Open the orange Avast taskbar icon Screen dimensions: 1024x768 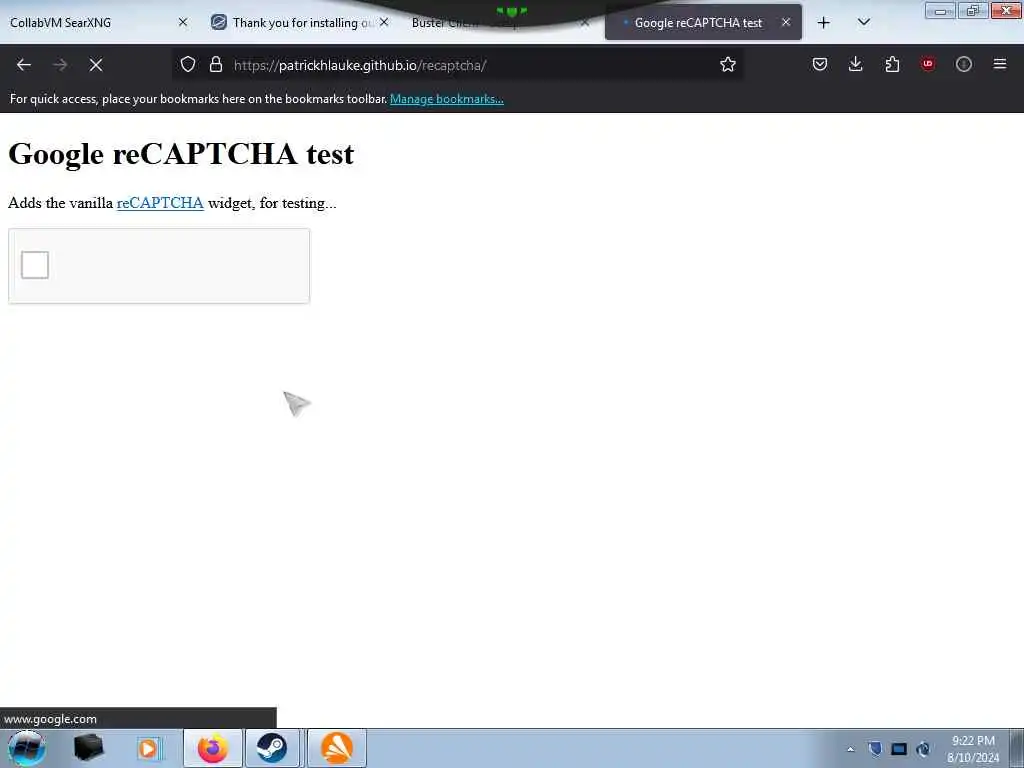pos(337,748)
